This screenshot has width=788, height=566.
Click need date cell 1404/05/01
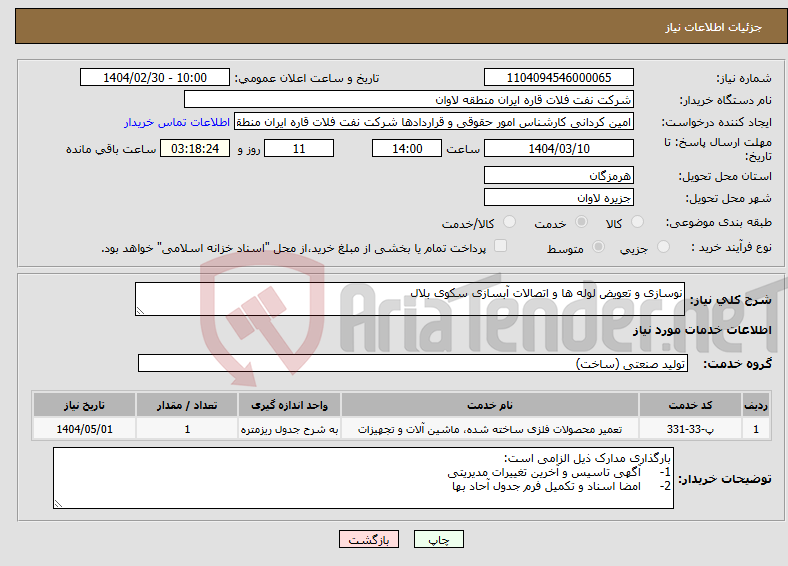click(x=84, y=429)
